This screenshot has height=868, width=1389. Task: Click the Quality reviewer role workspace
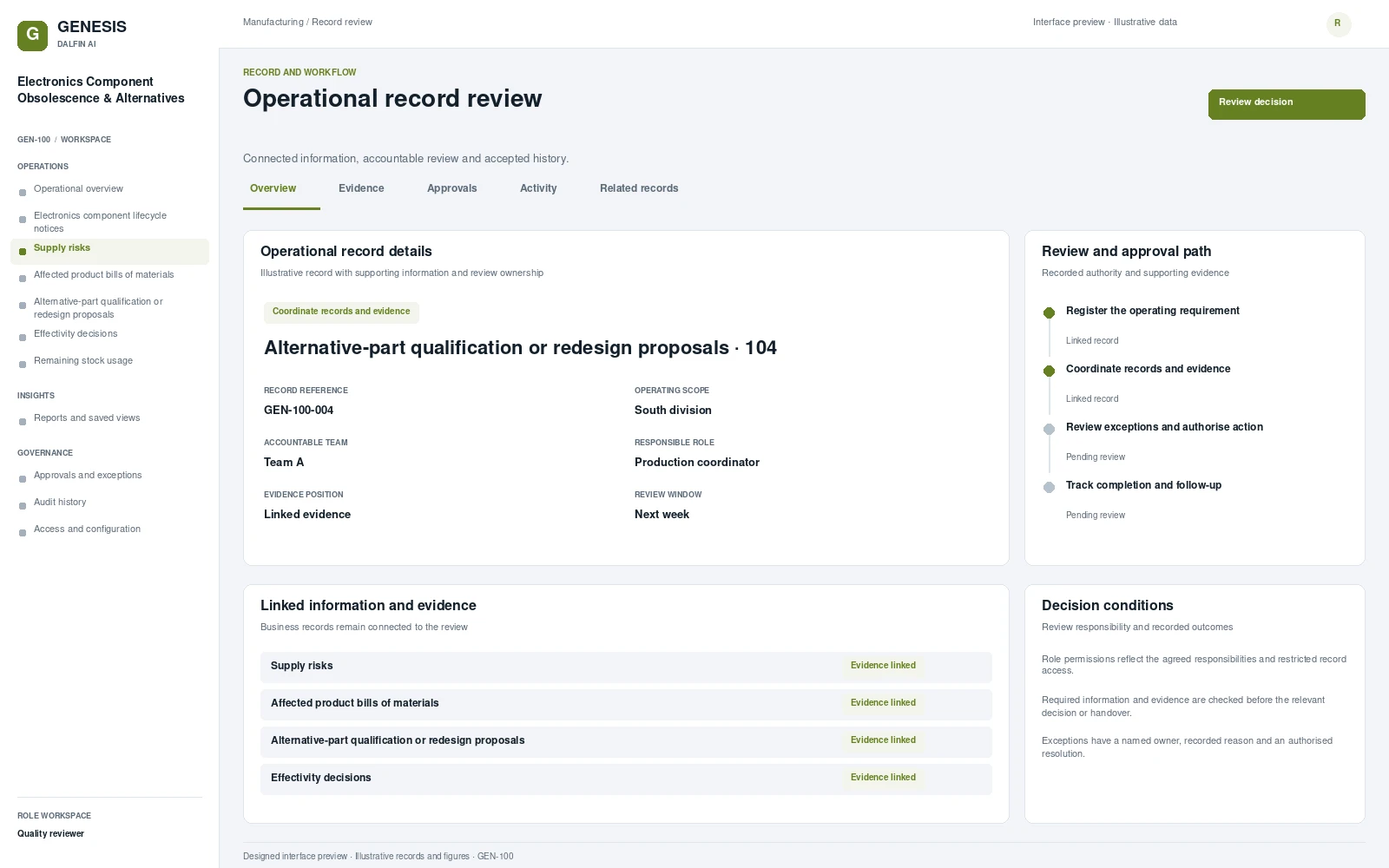pos(50,834)
